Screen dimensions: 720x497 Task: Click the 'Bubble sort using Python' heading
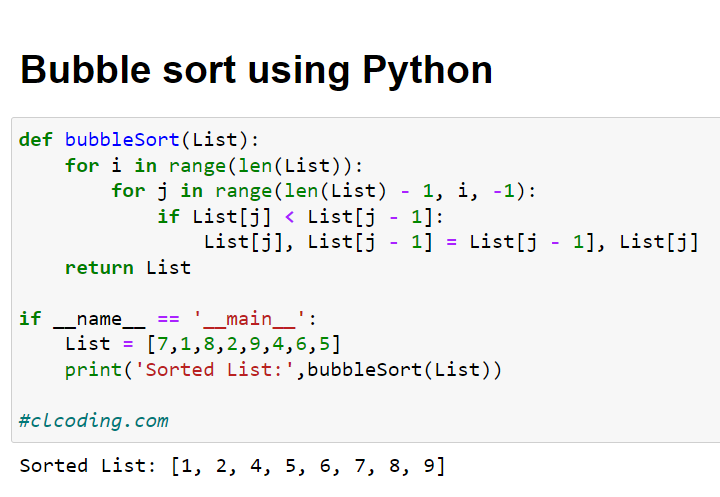click(256, 70)
